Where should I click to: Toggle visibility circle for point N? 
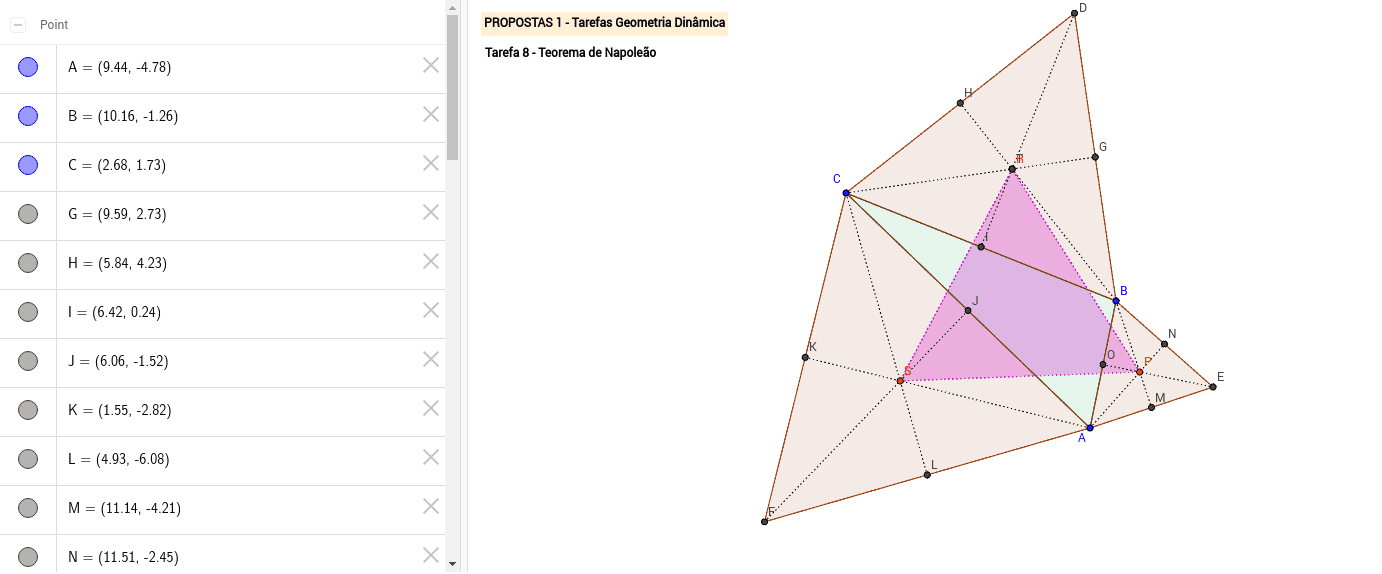coord(28,557)
